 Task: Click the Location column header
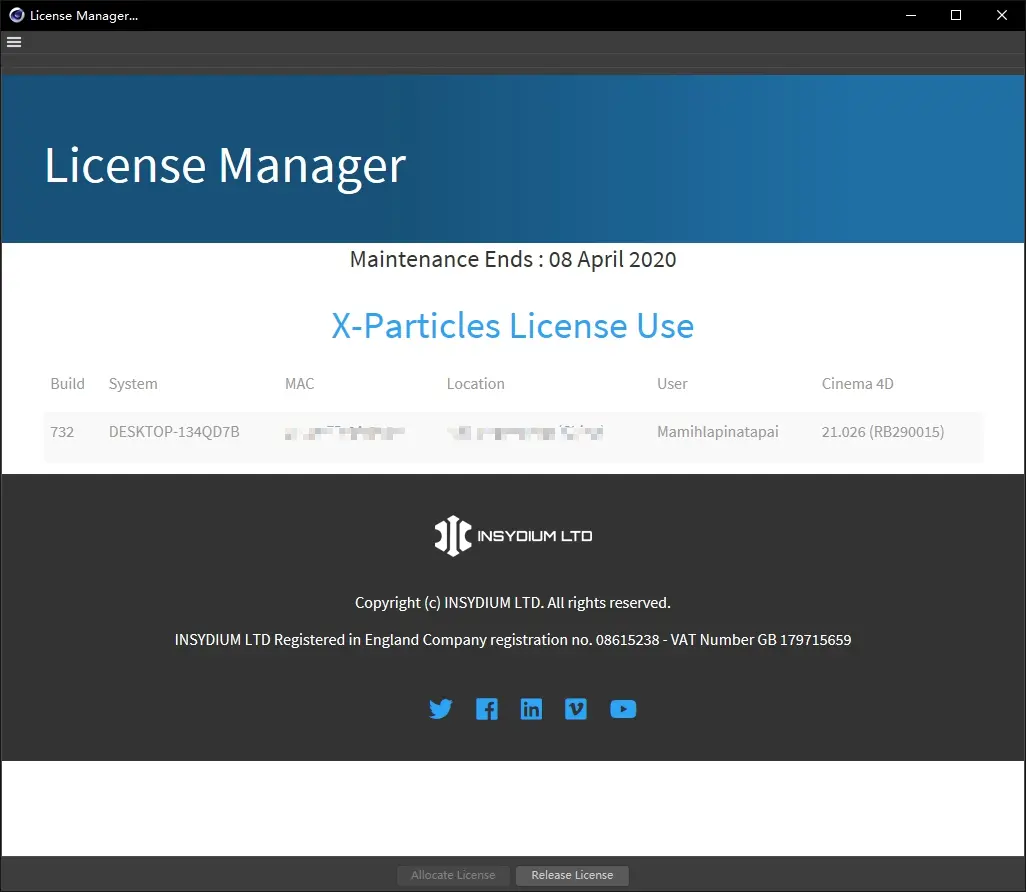pyautogui.click(x=475, y=384)
